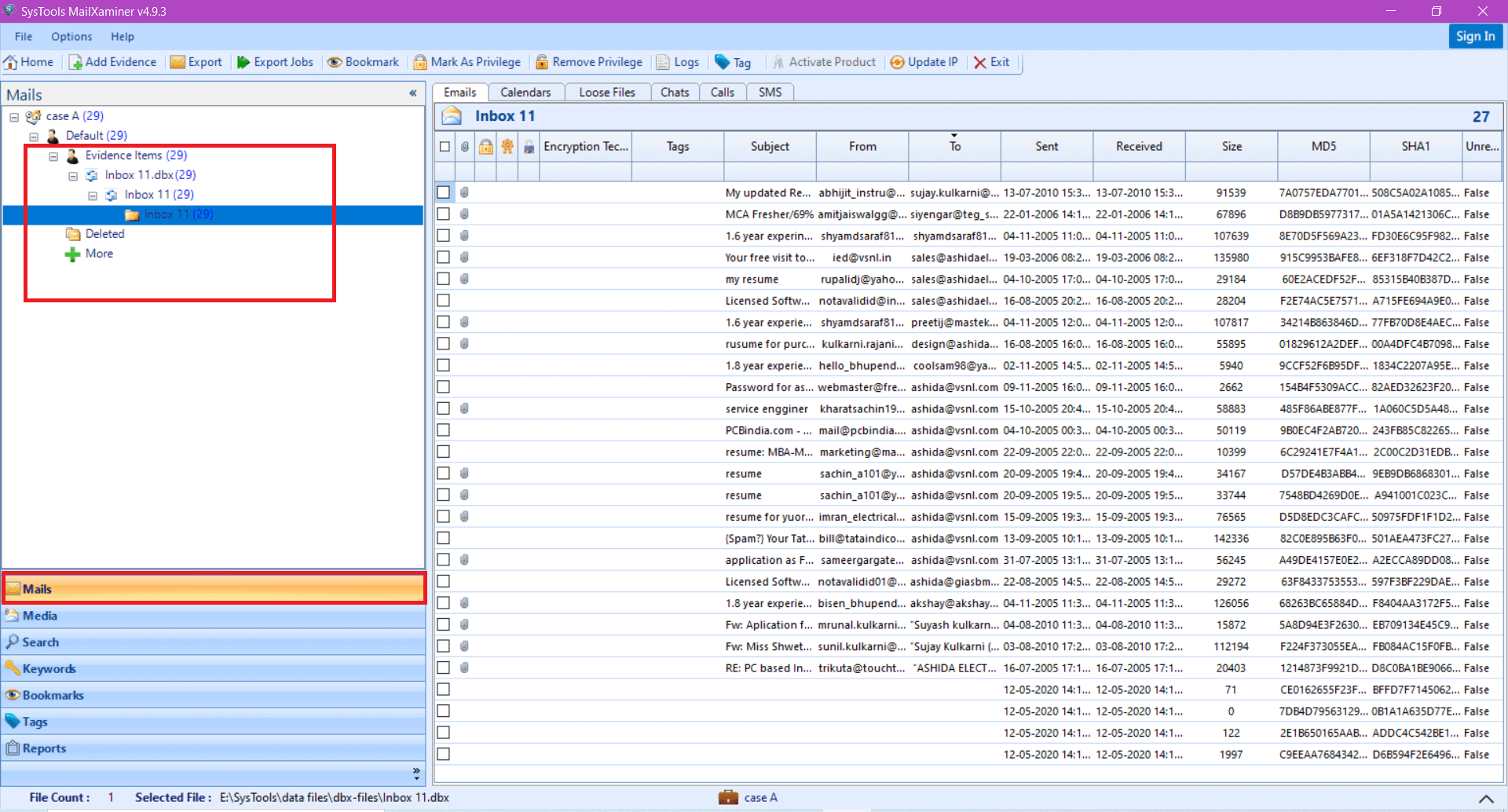
Task: Open the Options menu
Action: click(71, 36)
